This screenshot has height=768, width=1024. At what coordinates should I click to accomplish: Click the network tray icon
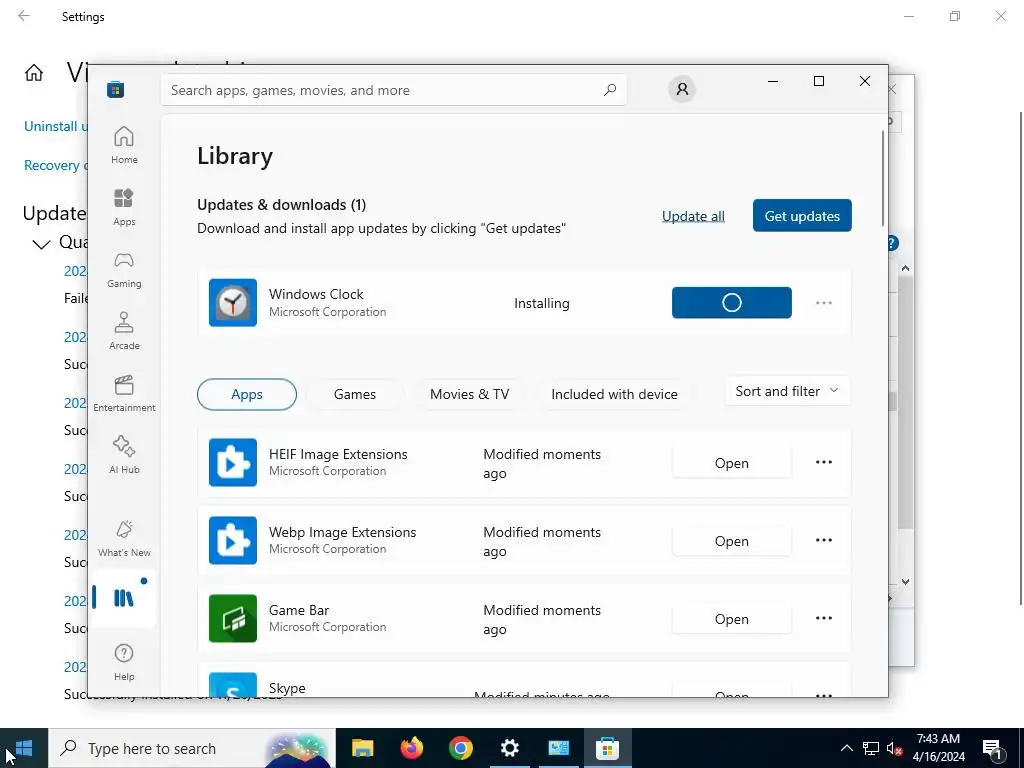pyautogui.click(x=871, y=748)
